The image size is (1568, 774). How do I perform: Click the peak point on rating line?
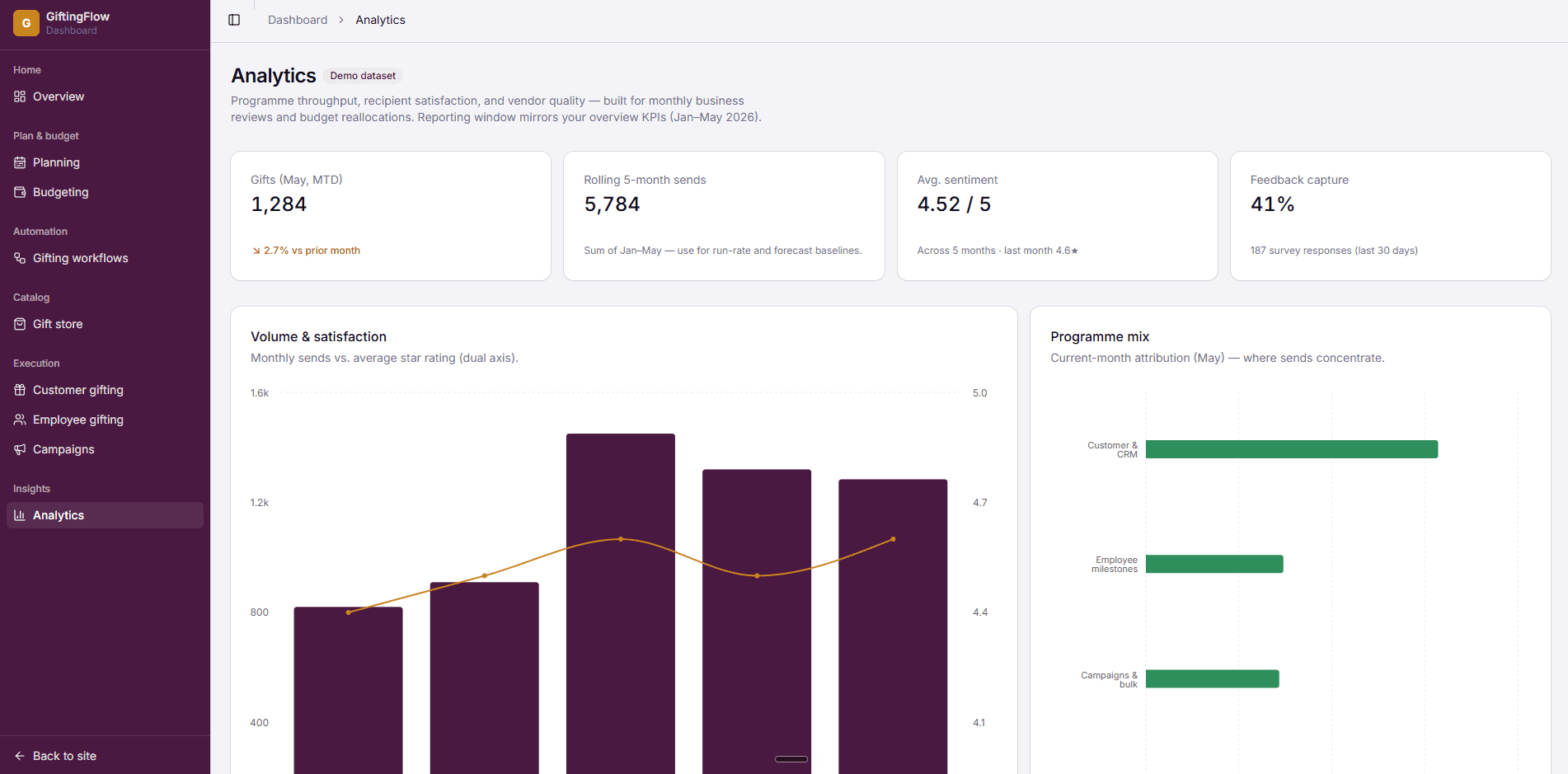point(621,539)
